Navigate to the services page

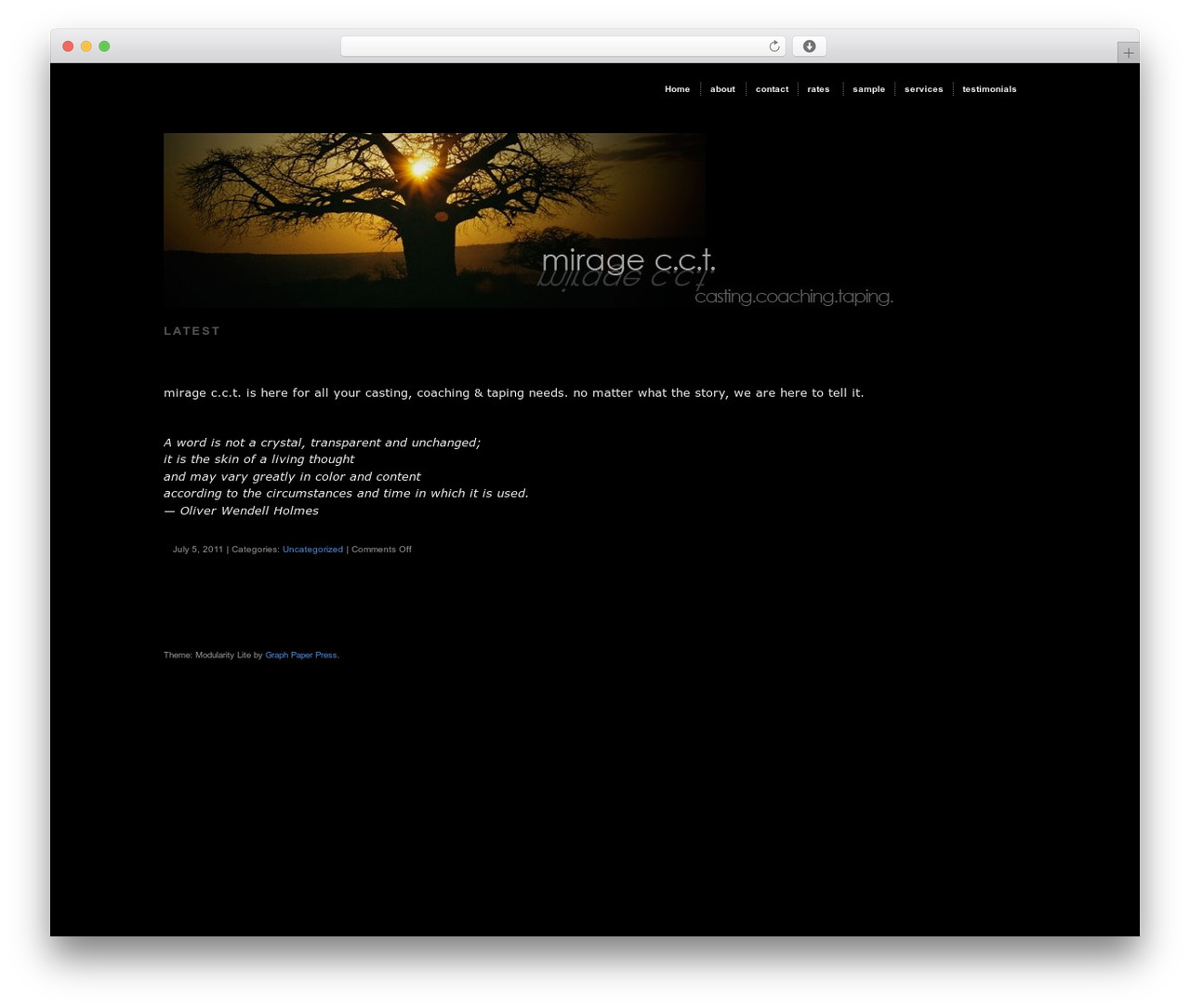point(923,89)
